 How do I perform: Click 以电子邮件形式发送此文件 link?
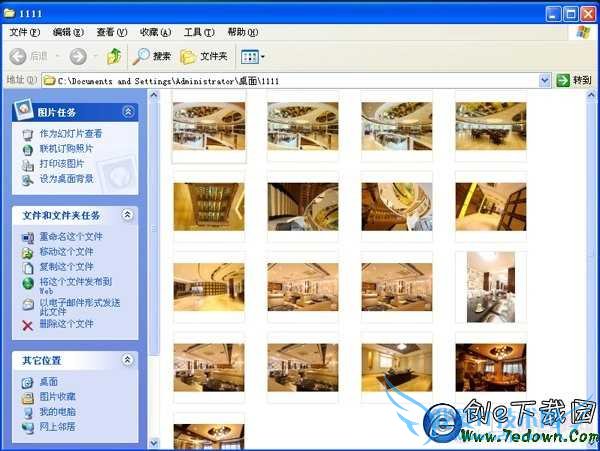80,307
